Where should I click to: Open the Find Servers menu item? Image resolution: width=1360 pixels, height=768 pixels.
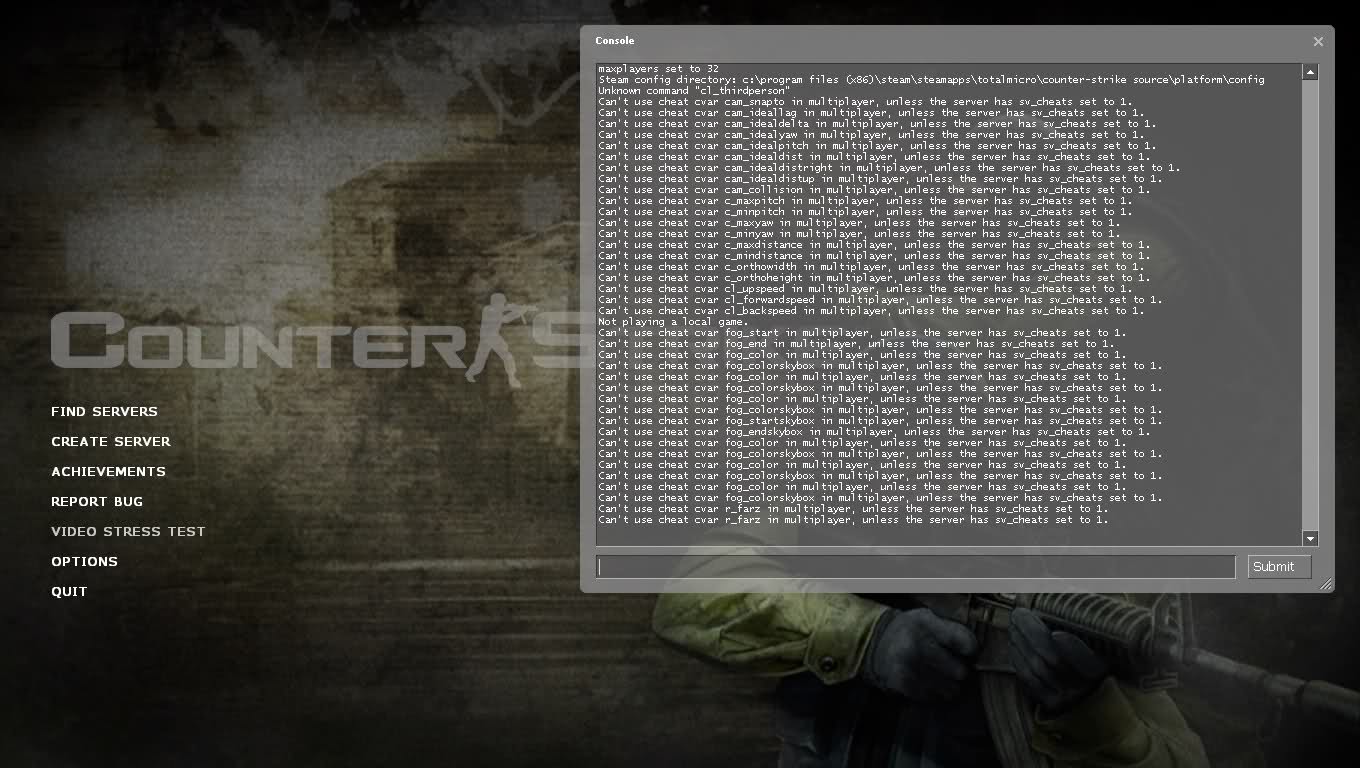[104, 412]
